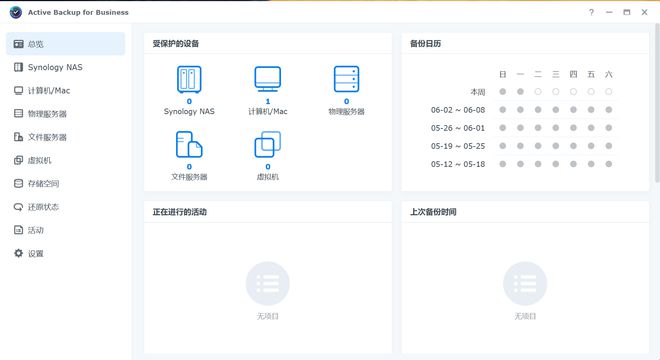660x360 pixels.
Task: Click the Synology NAS sidebar icon
Action: tap(19, 67)
